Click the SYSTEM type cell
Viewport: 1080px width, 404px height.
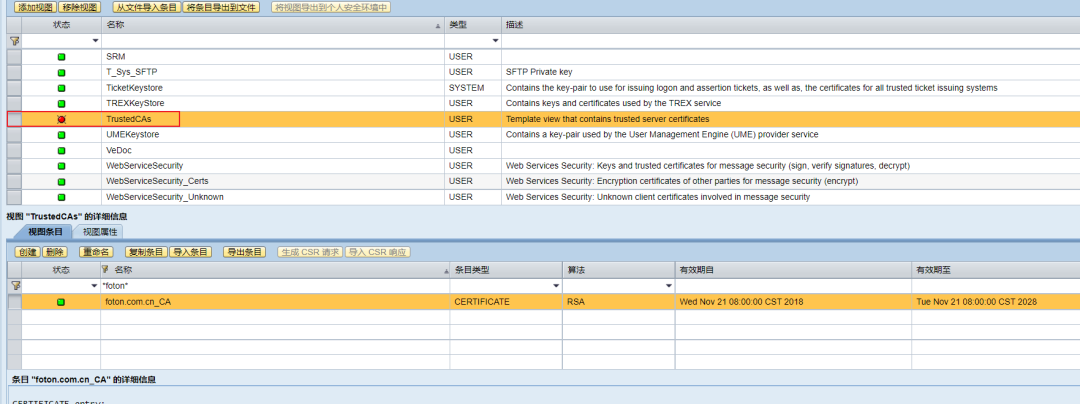point(466,88)
